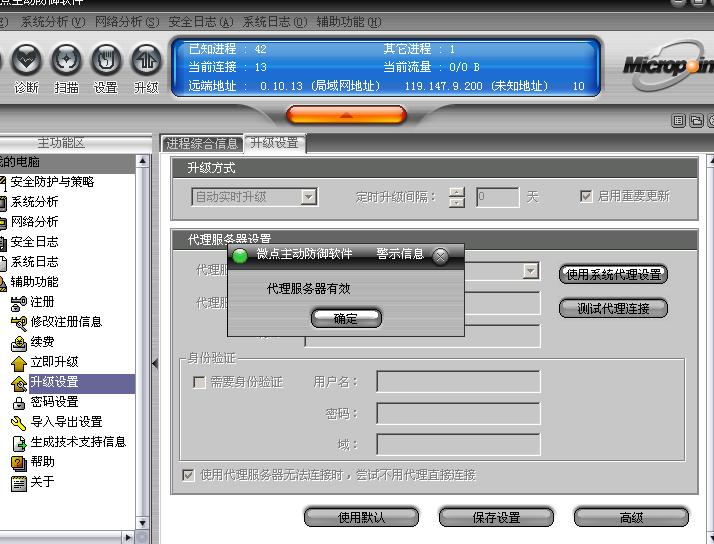714x544 pixels.
Task: Open the 网络分析(S) menu
Action: (127, 22)
